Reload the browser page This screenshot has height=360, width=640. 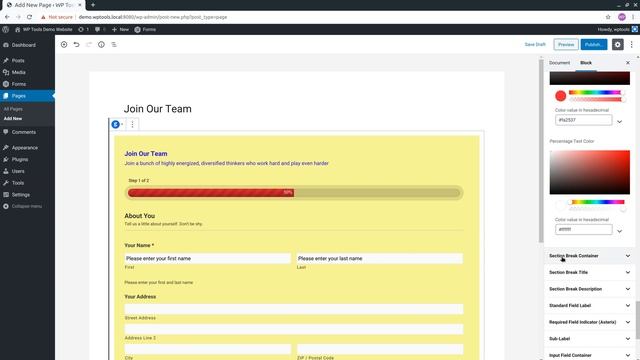[x=29, y=17]
